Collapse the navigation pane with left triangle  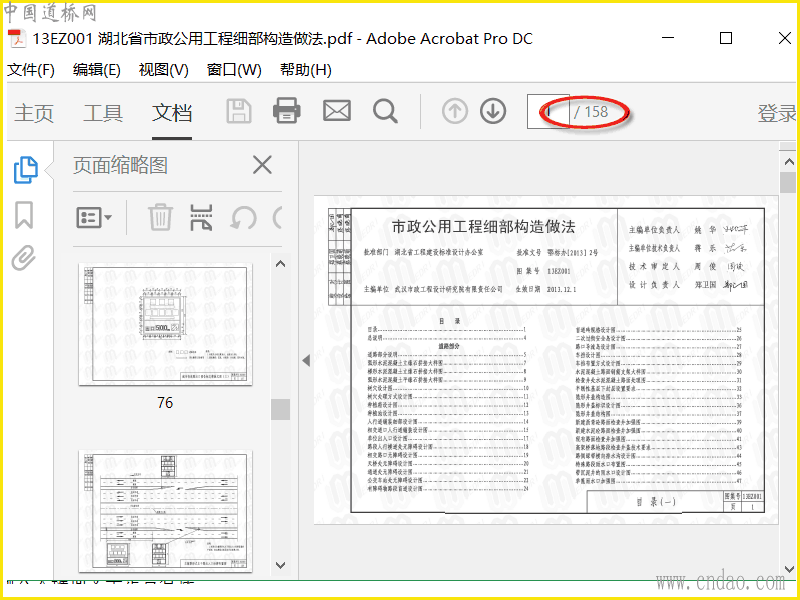tap(306, 361)
